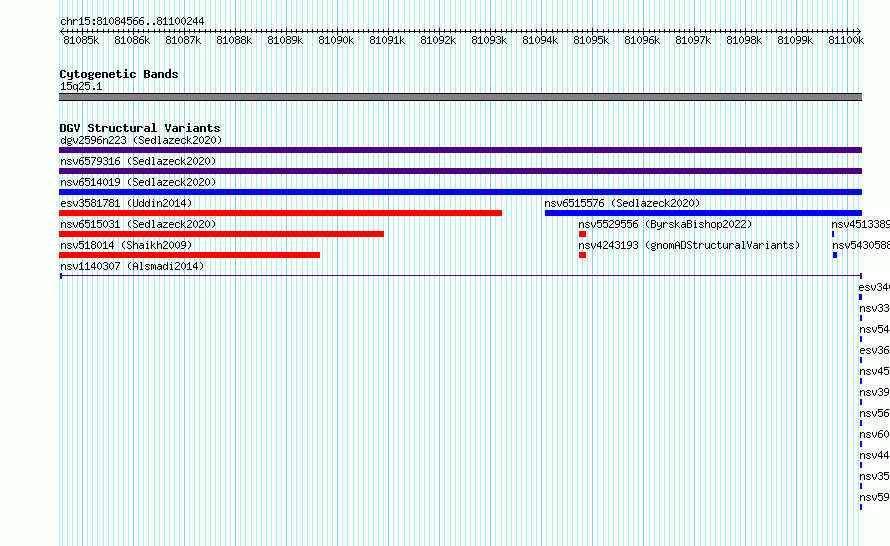Open variant label nsv6515576 (Sedlazeck2020)
The image size is (890, 546).
tap(622, 203)
